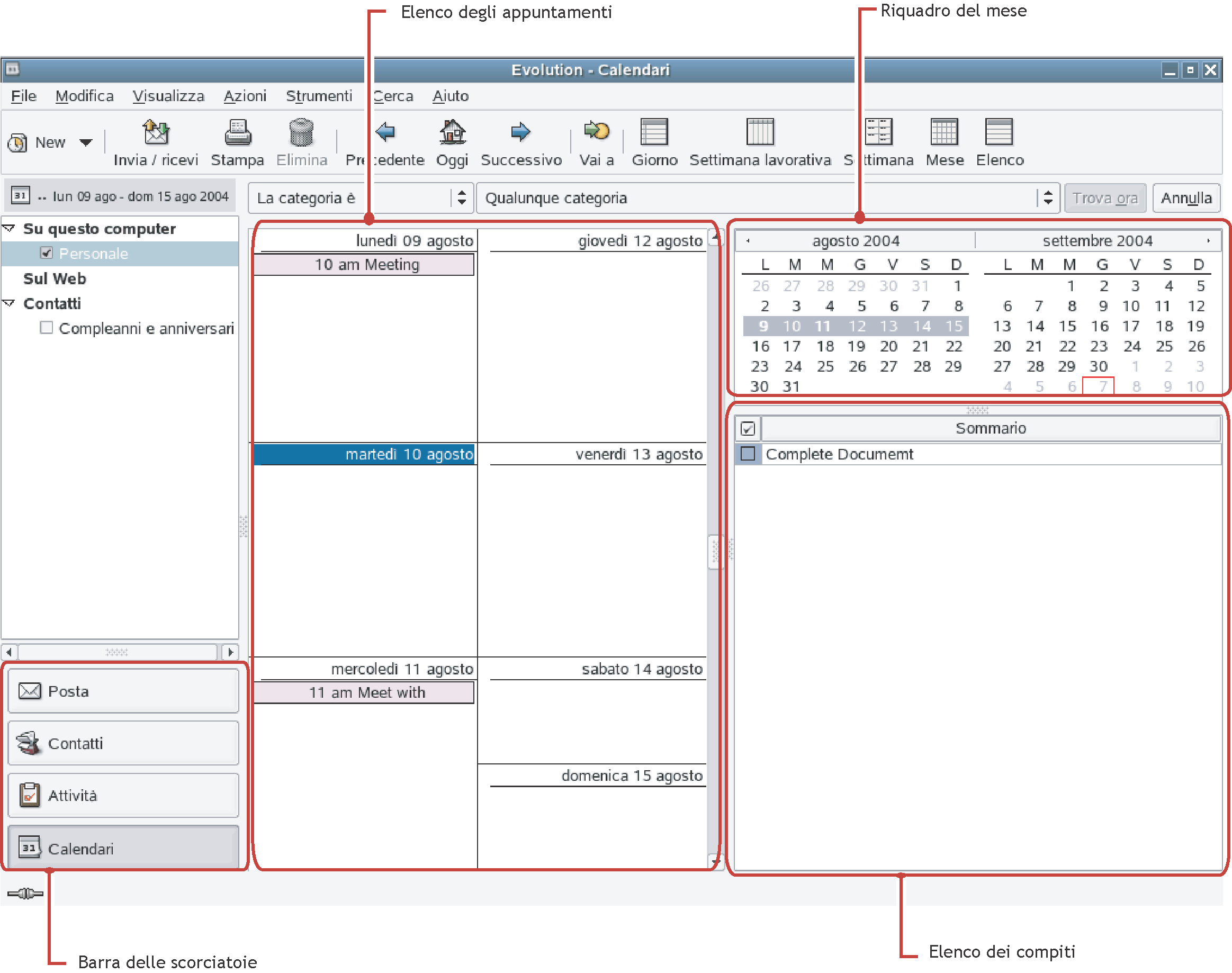1232x973 pixels.
Task: Switch to Elenco list view
Action: point(999,133)
